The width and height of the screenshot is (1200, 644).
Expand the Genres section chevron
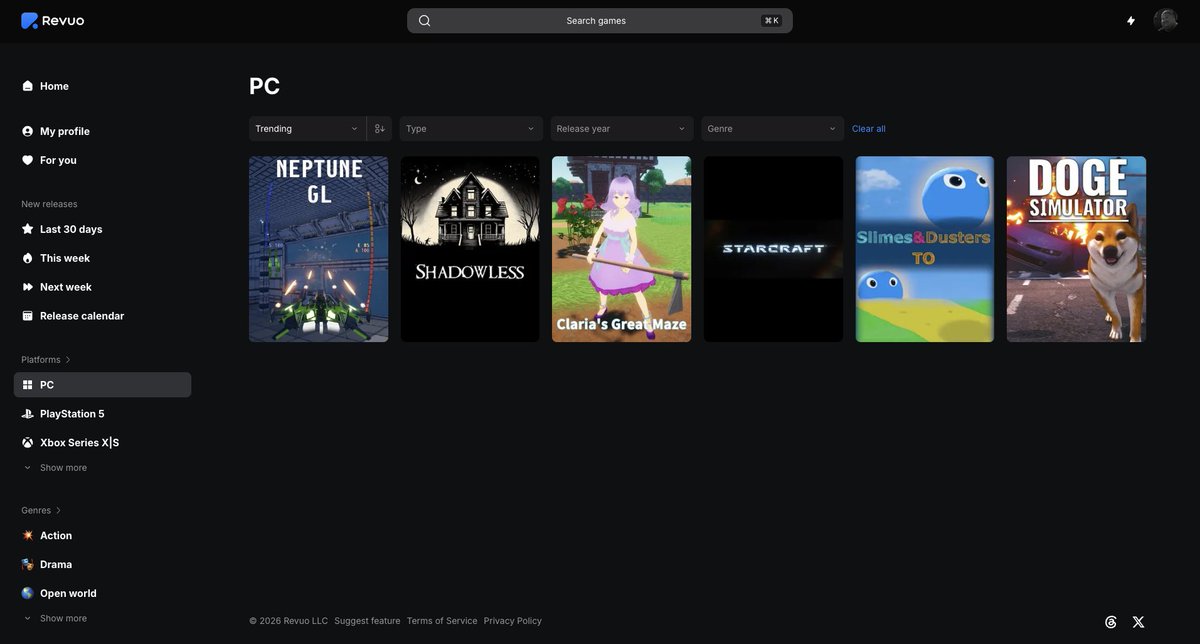pyautogui.click(x=59, y=511)
